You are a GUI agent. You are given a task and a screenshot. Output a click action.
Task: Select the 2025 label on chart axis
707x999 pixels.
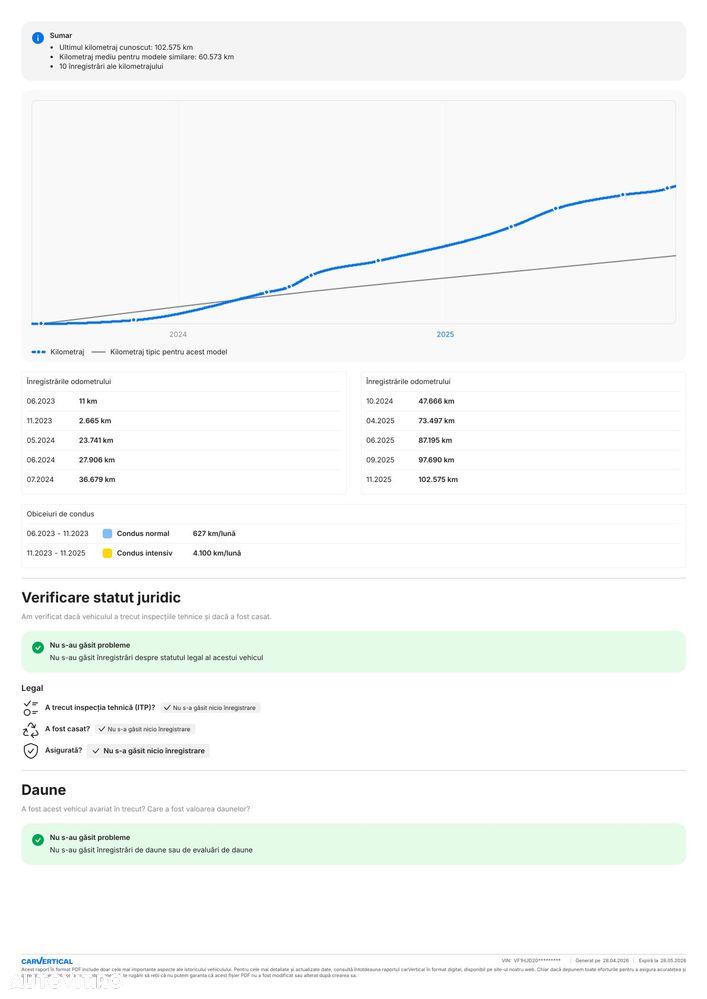445,334
